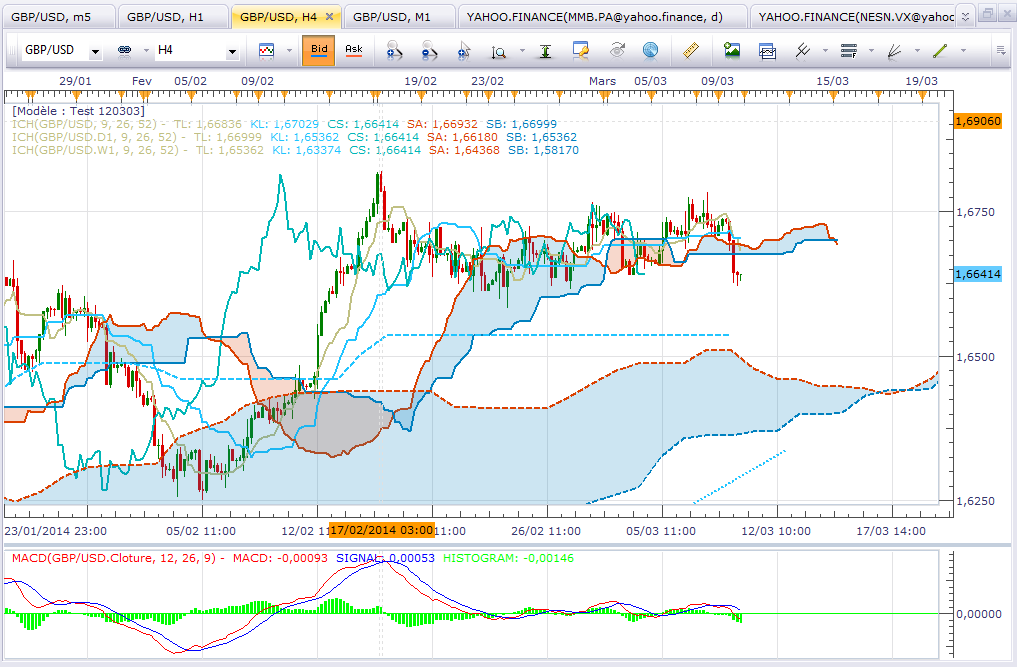Expand the pitchfork tool dropdown arrow
1017x667 pixels.
[x=825, y=51]
